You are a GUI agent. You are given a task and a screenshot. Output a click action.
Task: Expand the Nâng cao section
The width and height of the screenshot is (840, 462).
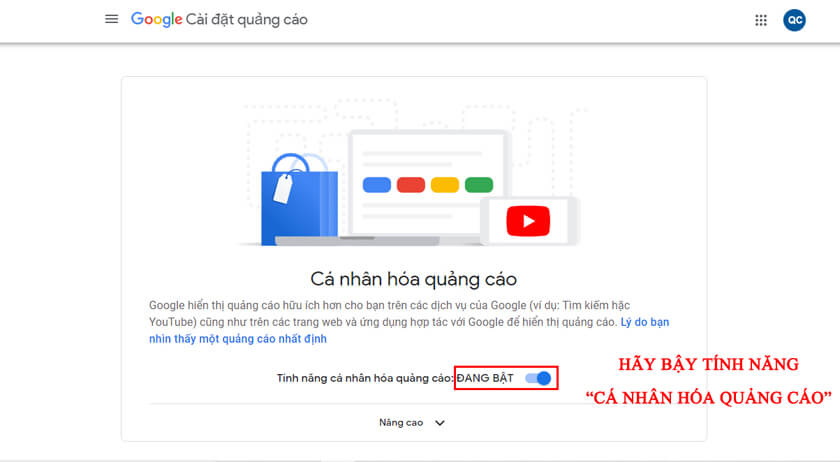click(x=412, y=423)
